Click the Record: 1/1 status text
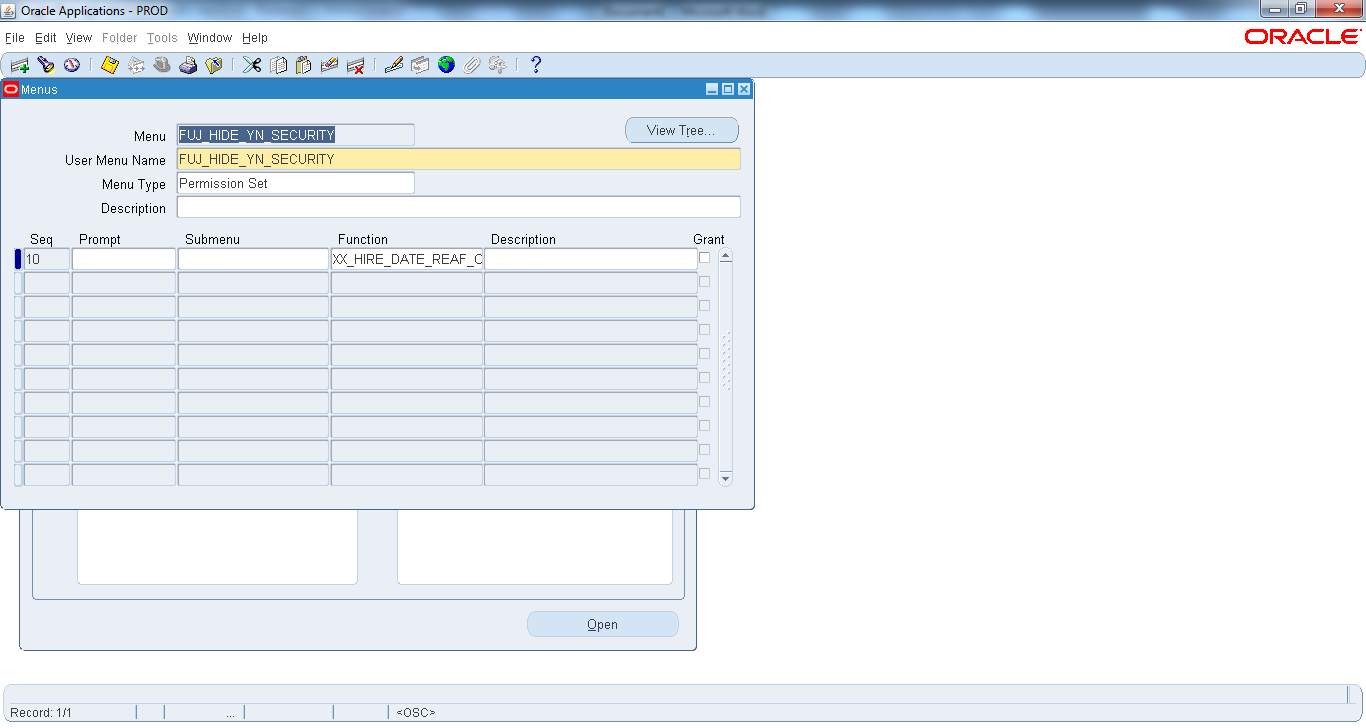Screen dimensions: 1366x728 click(41, 713)
